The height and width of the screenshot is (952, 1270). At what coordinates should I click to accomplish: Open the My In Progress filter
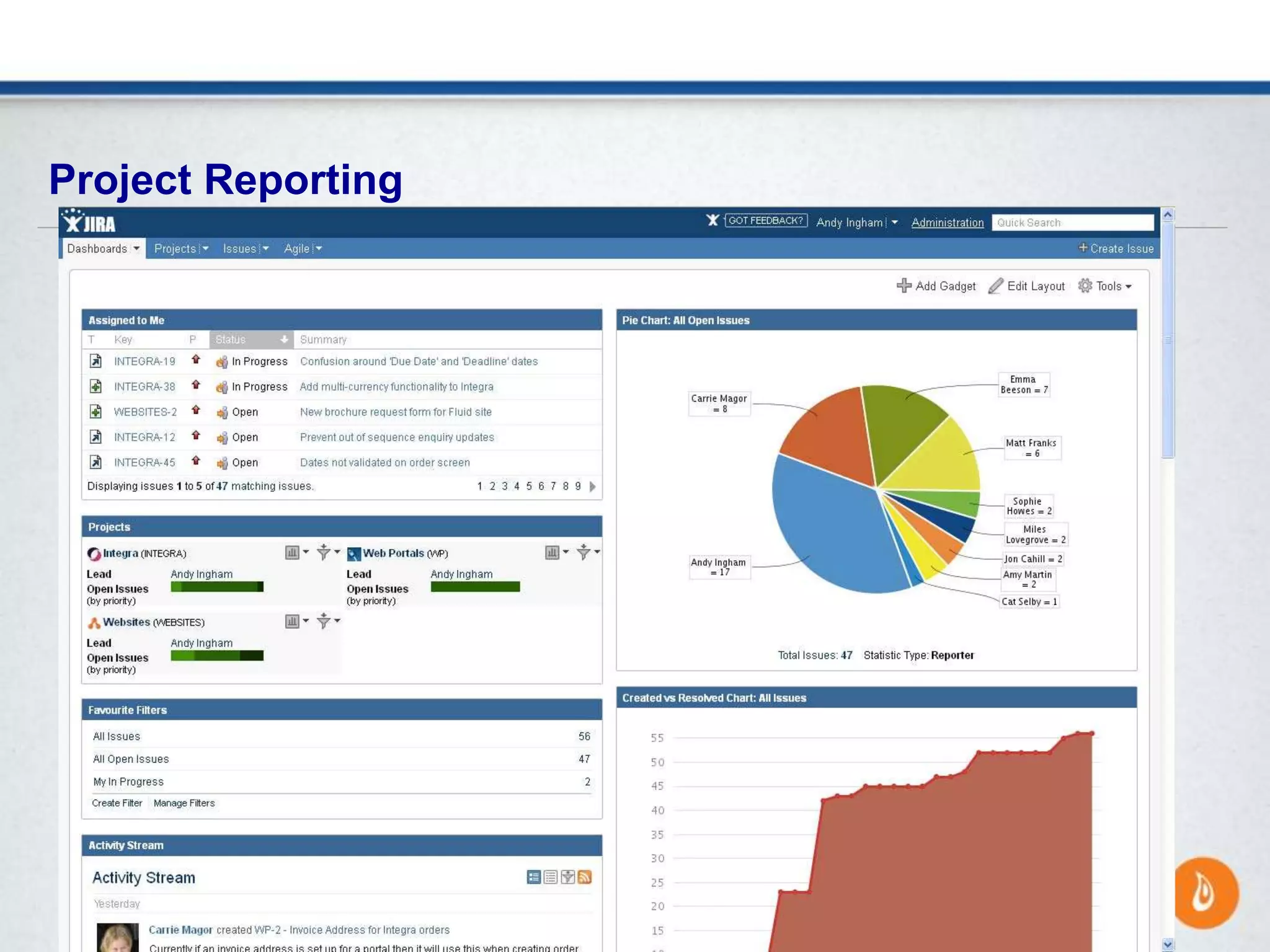pos(128,782)
